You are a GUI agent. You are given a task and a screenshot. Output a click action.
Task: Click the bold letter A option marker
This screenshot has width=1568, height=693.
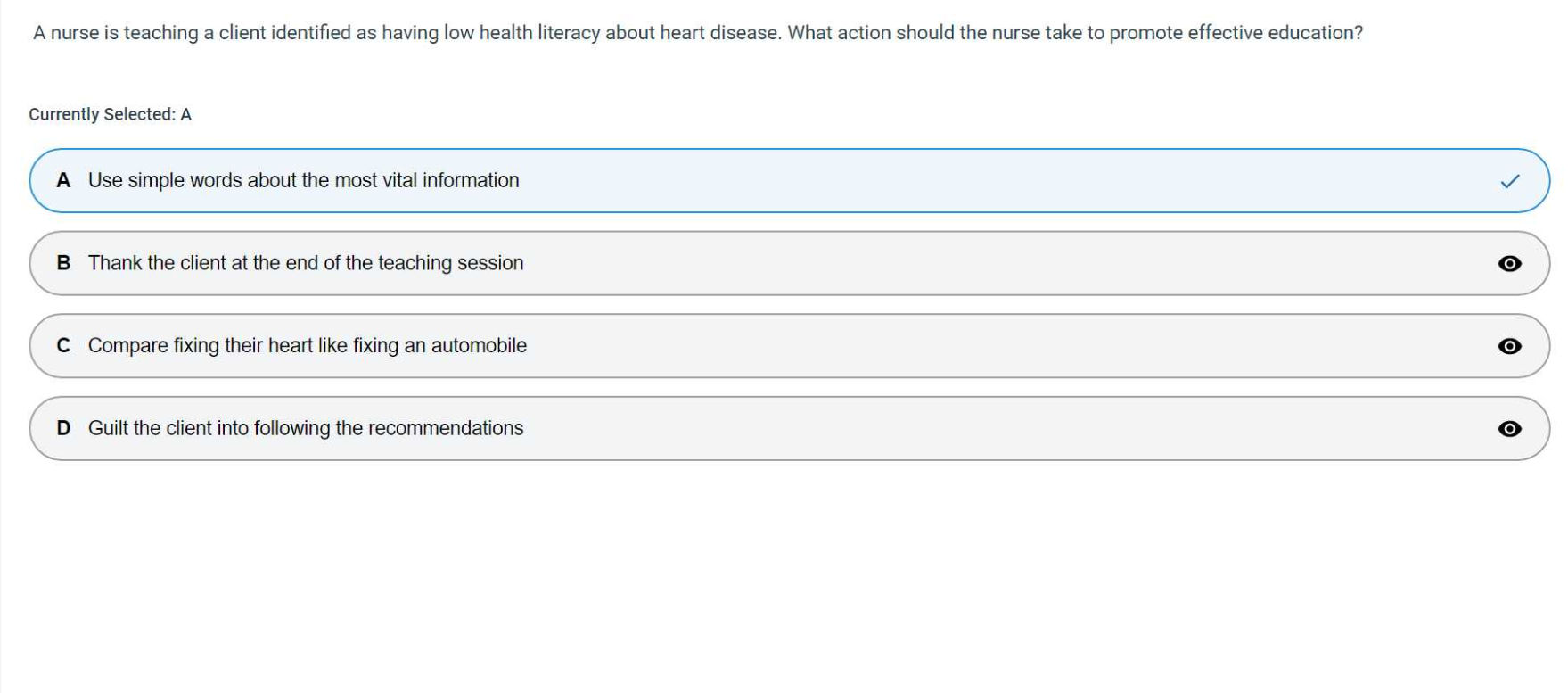point(63,181)
